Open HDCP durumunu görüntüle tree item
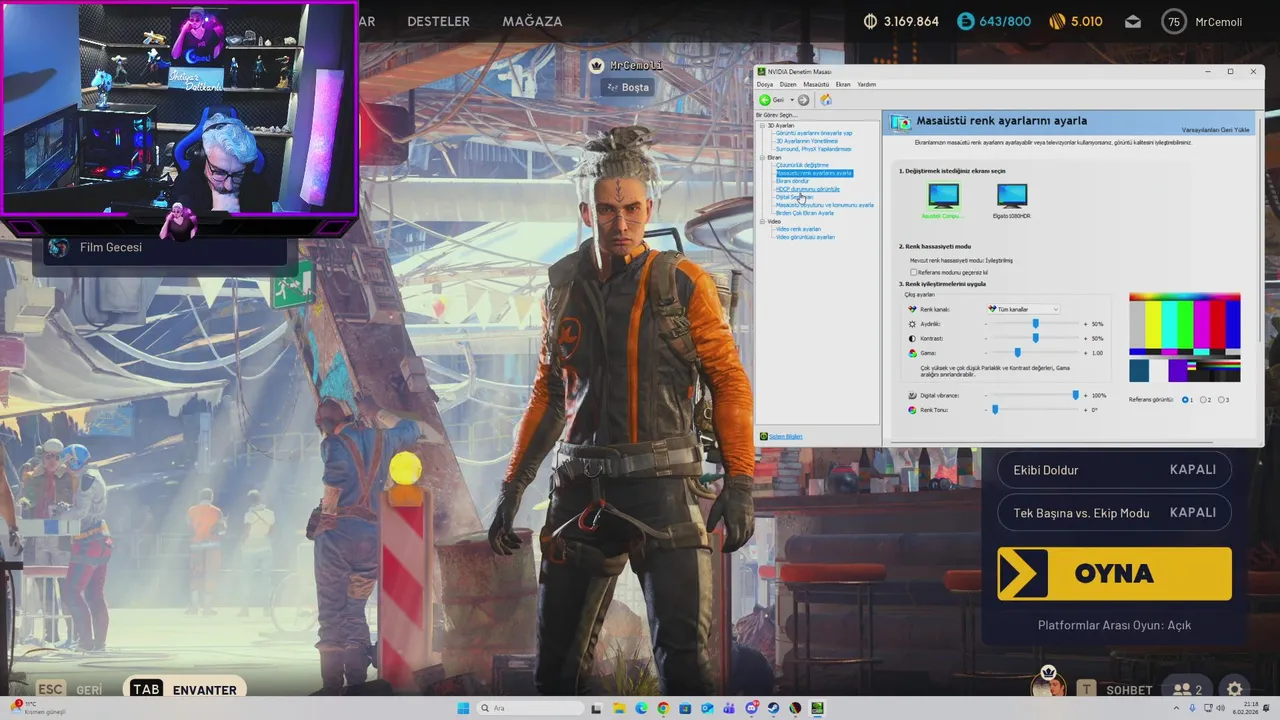Screen dimensions: 1280x720 pos(808,189)
